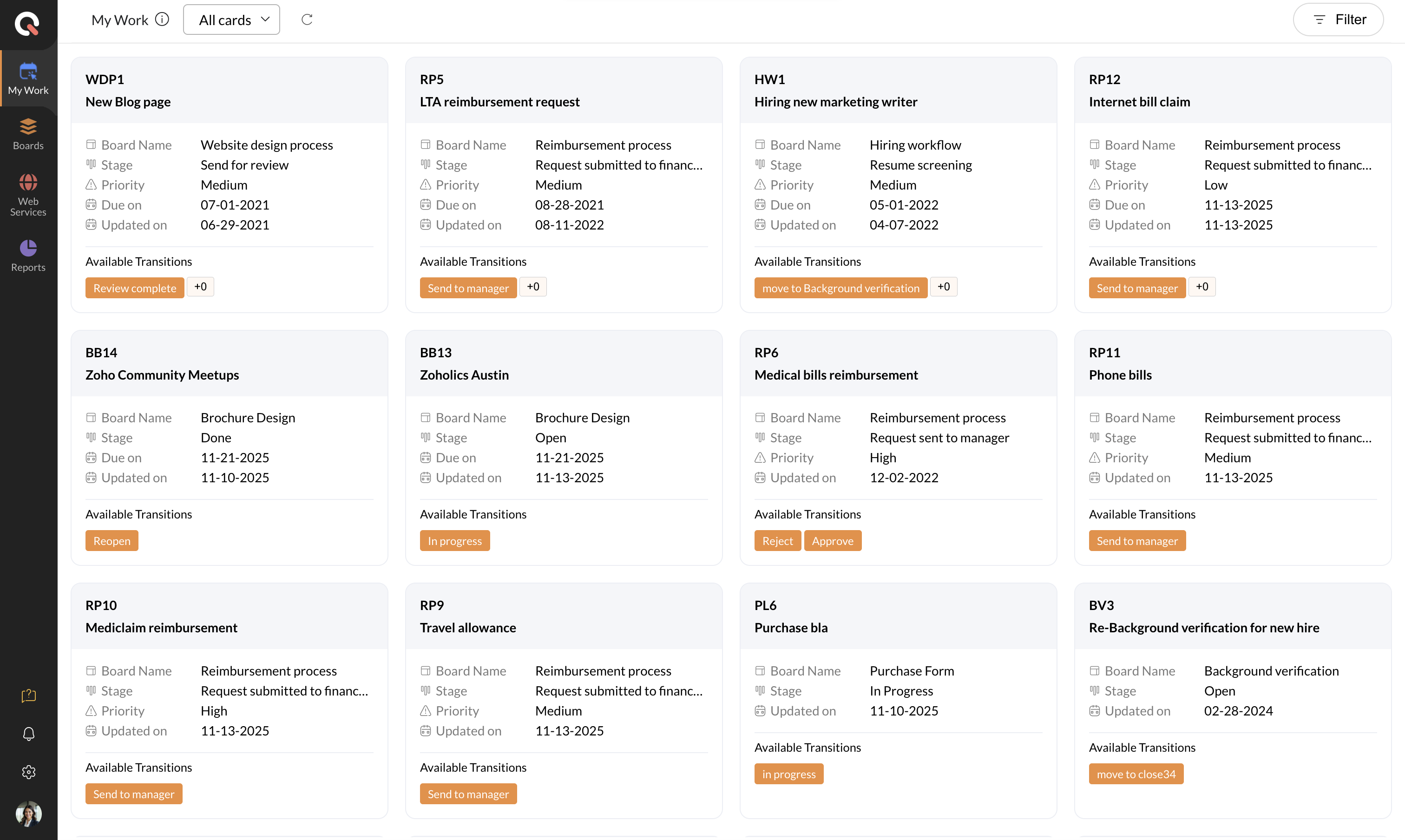
Task: Click the Review complete transition button
Action: tap(135, 288)
